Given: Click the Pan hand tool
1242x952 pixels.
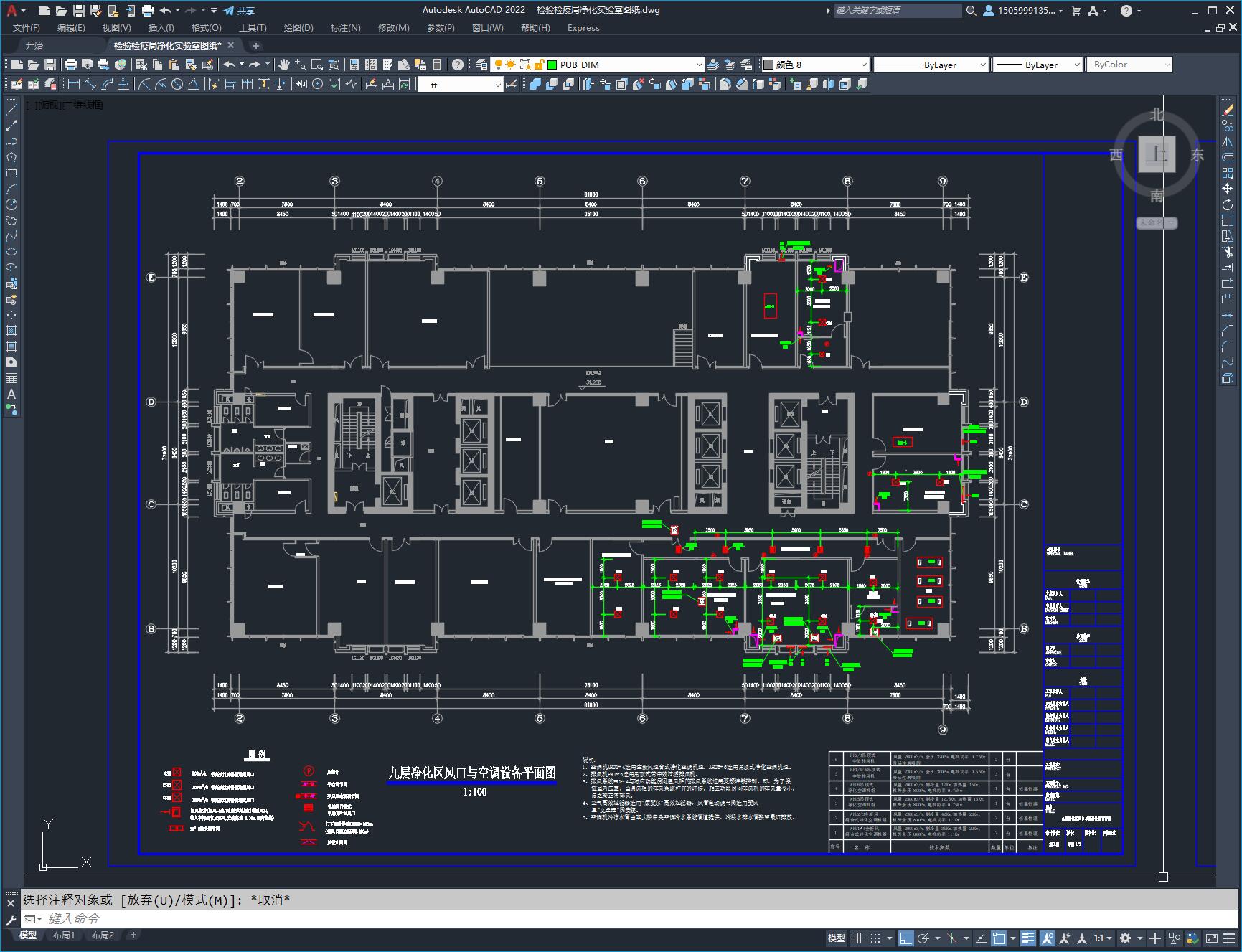Looking at the screenshot, I should tap(284, 65).
